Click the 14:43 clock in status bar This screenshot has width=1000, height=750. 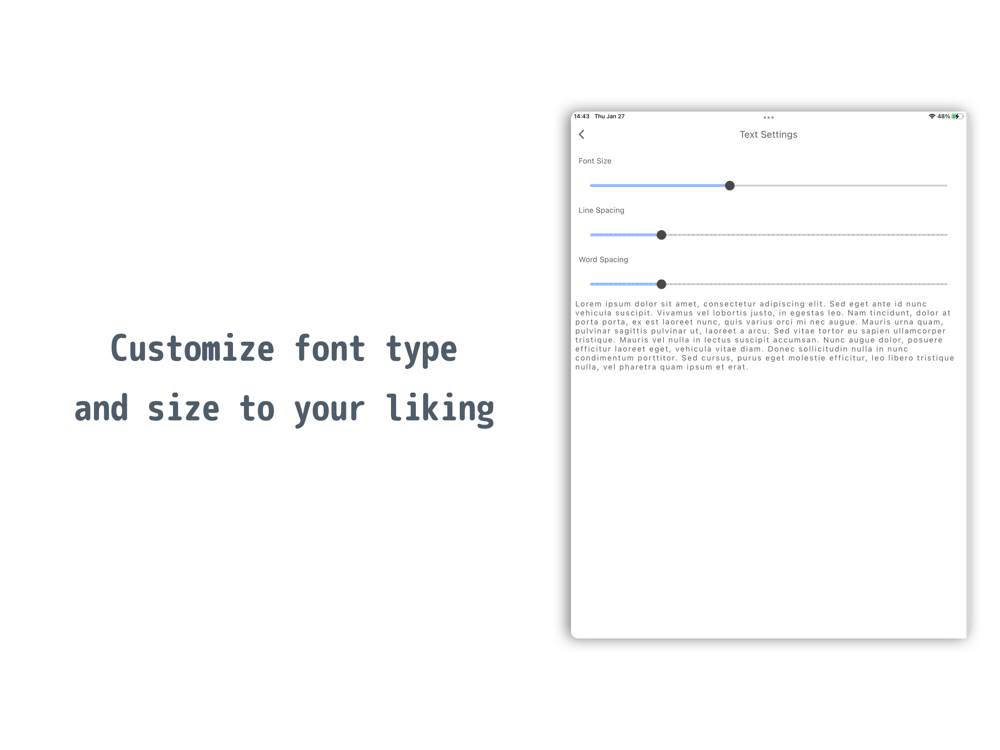(582, 116)
